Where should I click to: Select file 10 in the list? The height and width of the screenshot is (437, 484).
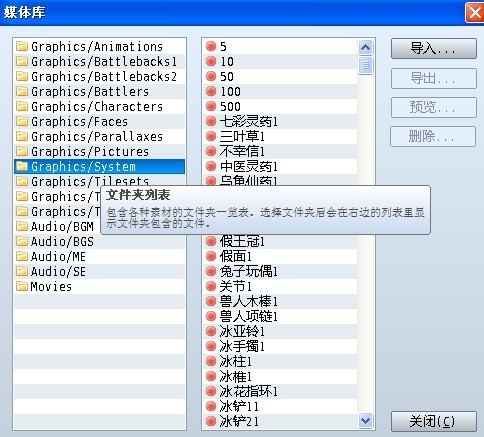point(280,61)
